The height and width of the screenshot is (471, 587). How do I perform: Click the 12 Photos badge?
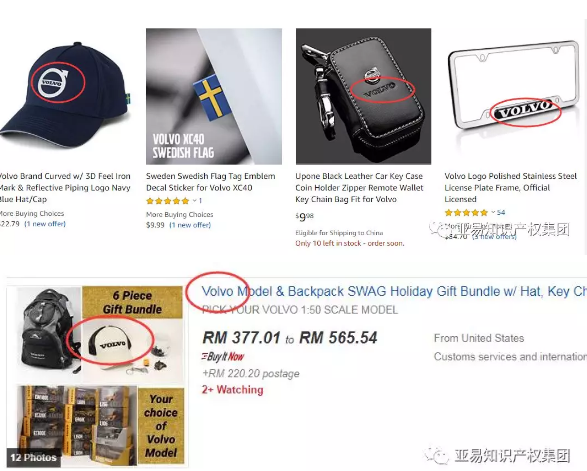(x=33, y=458)
